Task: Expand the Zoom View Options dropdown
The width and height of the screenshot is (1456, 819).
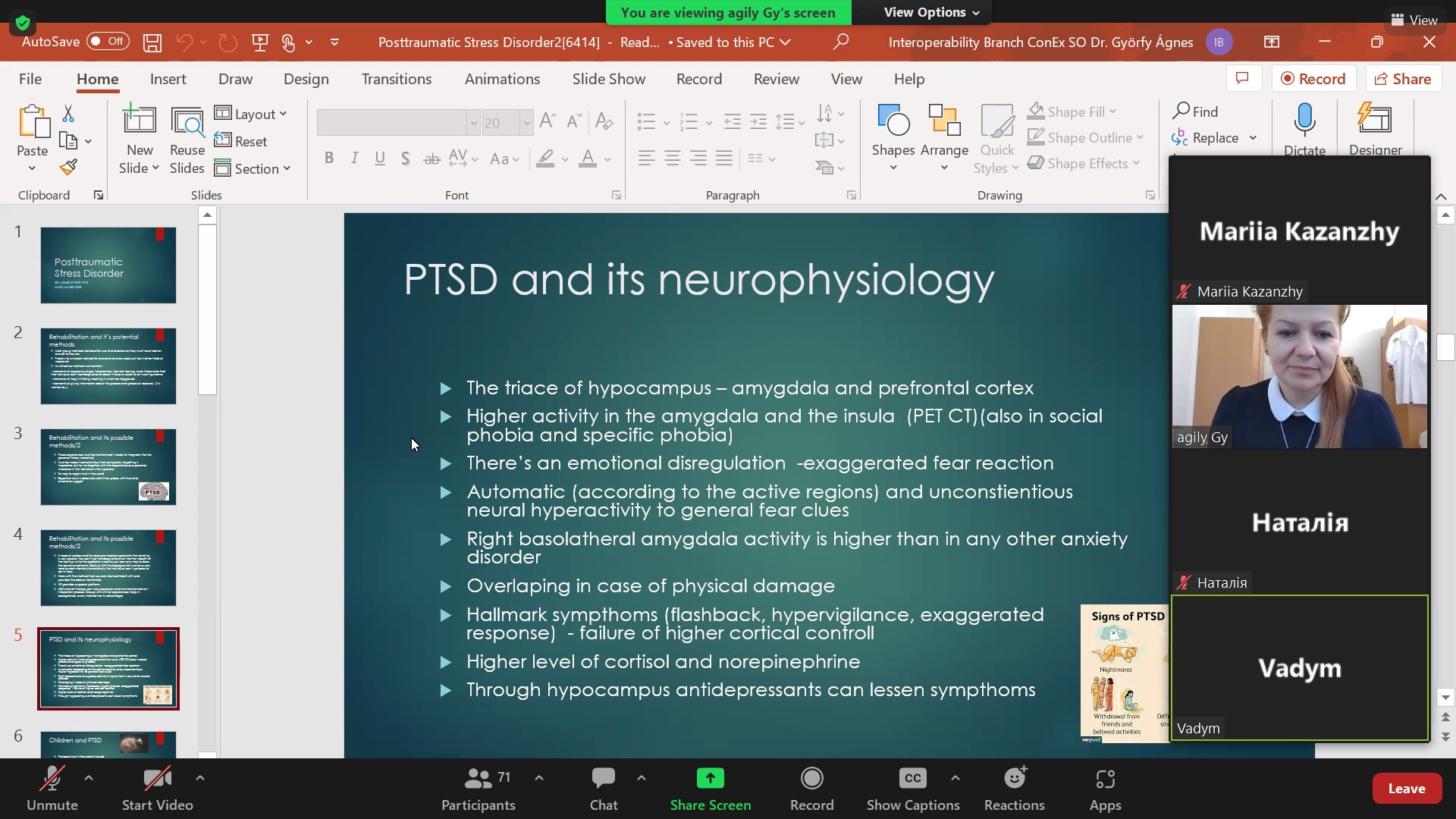Action: pyautogui.click(x=931, y=12)
